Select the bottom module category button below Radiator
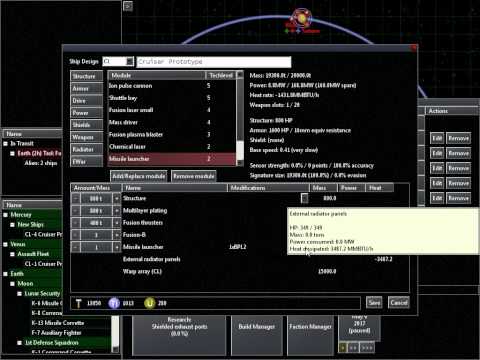The height and width of the screenshot is (360, 480). [x=86, y=162]
